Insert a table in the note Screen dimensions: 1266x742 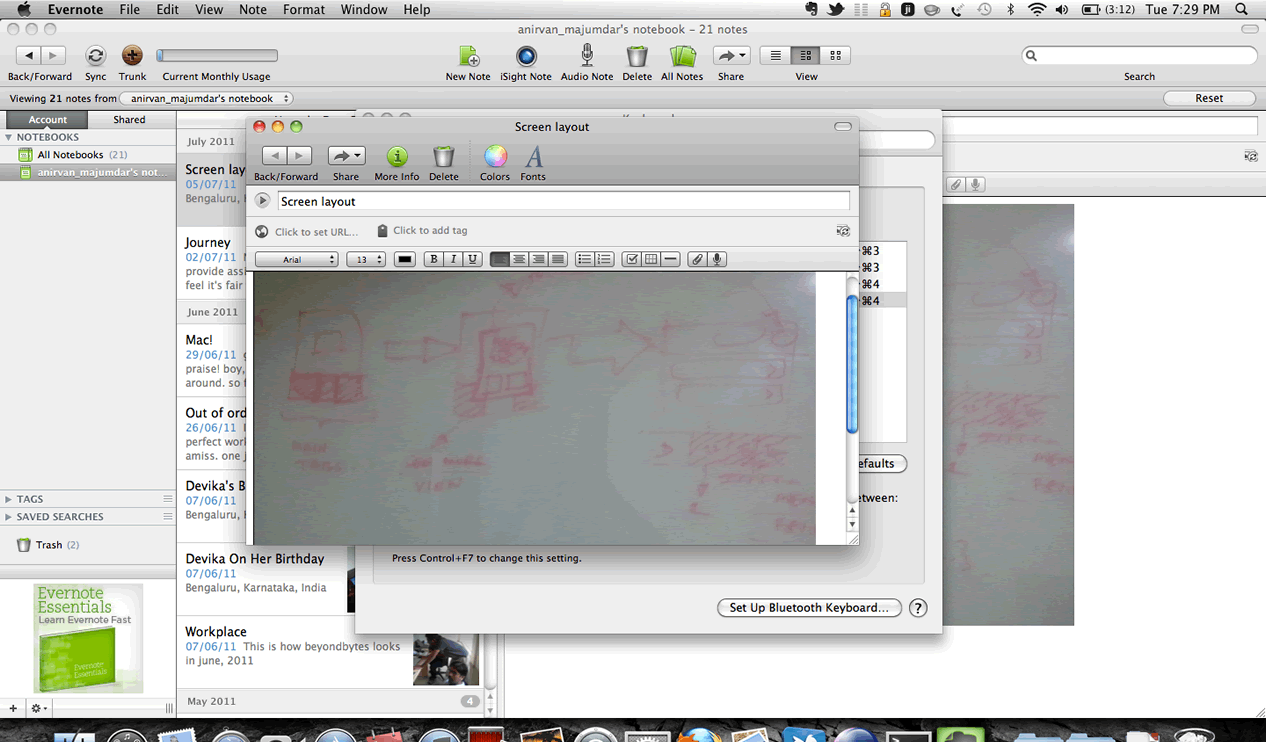click(651, 259)
